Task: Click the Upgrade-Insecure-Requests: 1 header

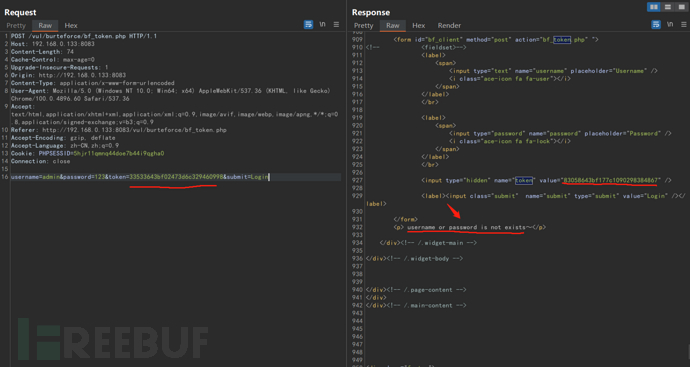Action: click(x=59, y=67)
